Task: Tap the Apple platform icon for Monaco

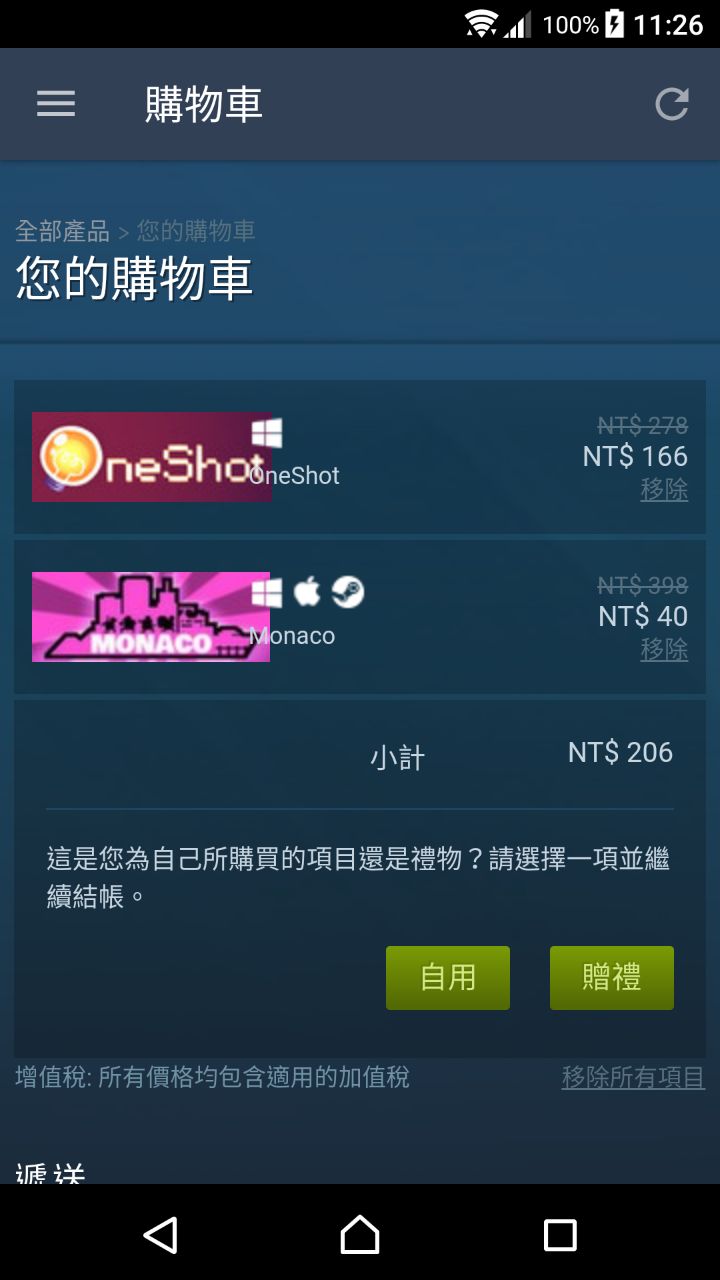Action: coord(307,592)
